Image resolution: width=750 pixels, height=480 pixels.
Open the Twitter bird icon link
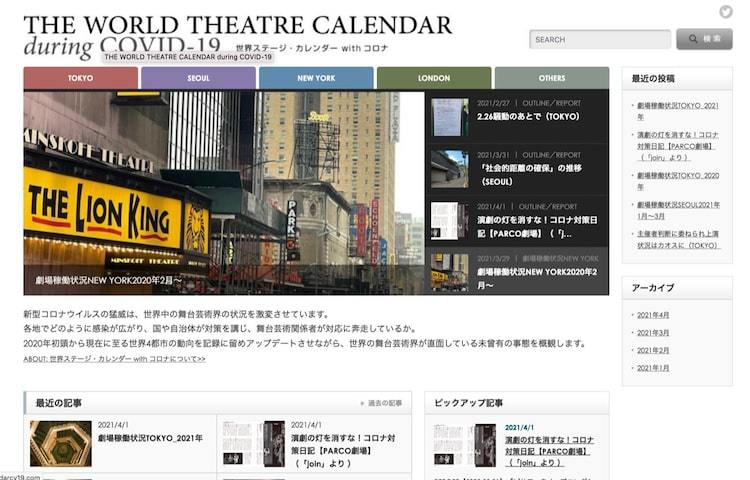click(x=726, y=11)
